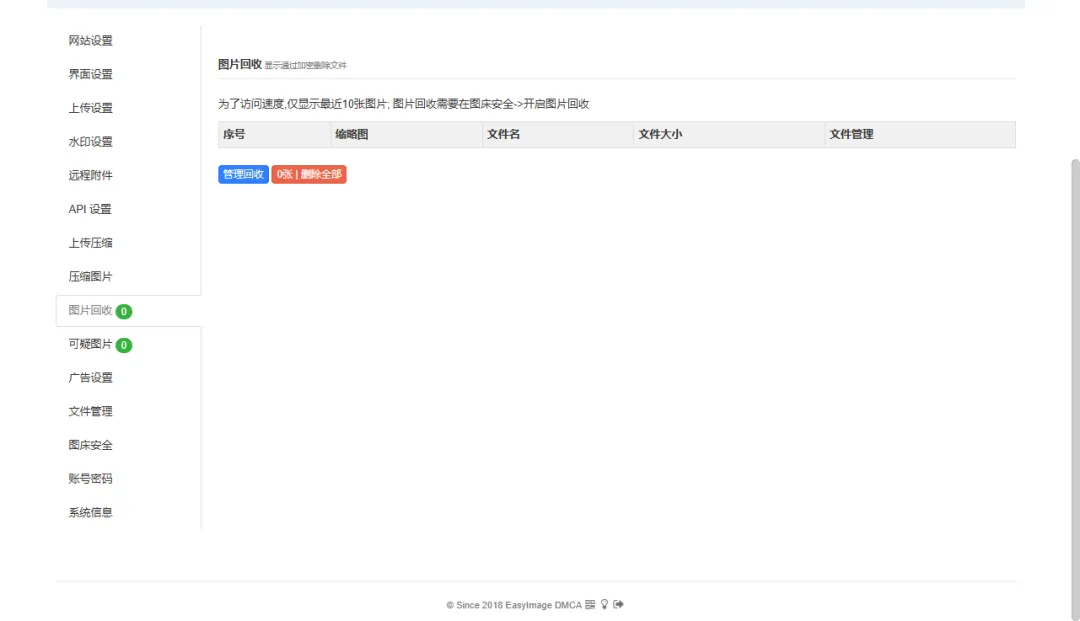The height and width of the screenshot is (621, 1080).
Task: Click the green 0 badge beside 可疑图片
Action: pos(123,345)
